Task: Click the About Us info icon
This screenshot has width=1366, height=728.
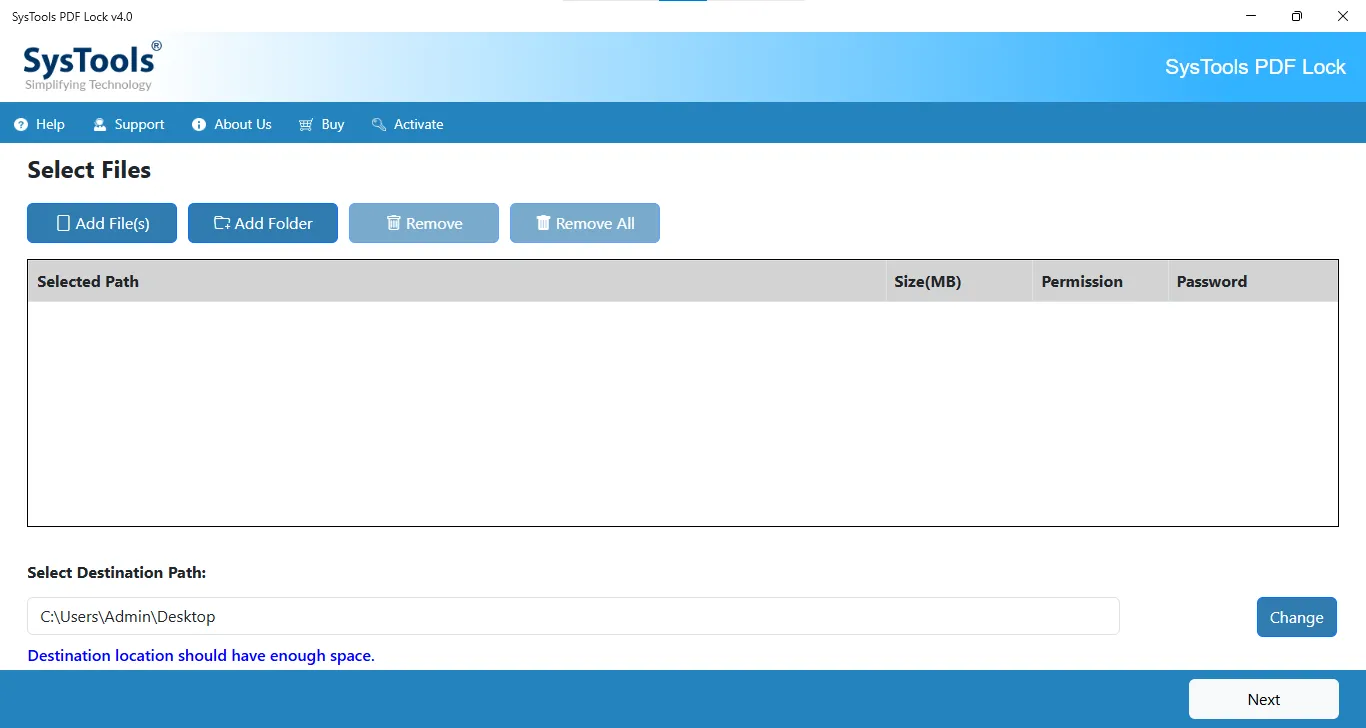Action: click(x=198, y=125)
